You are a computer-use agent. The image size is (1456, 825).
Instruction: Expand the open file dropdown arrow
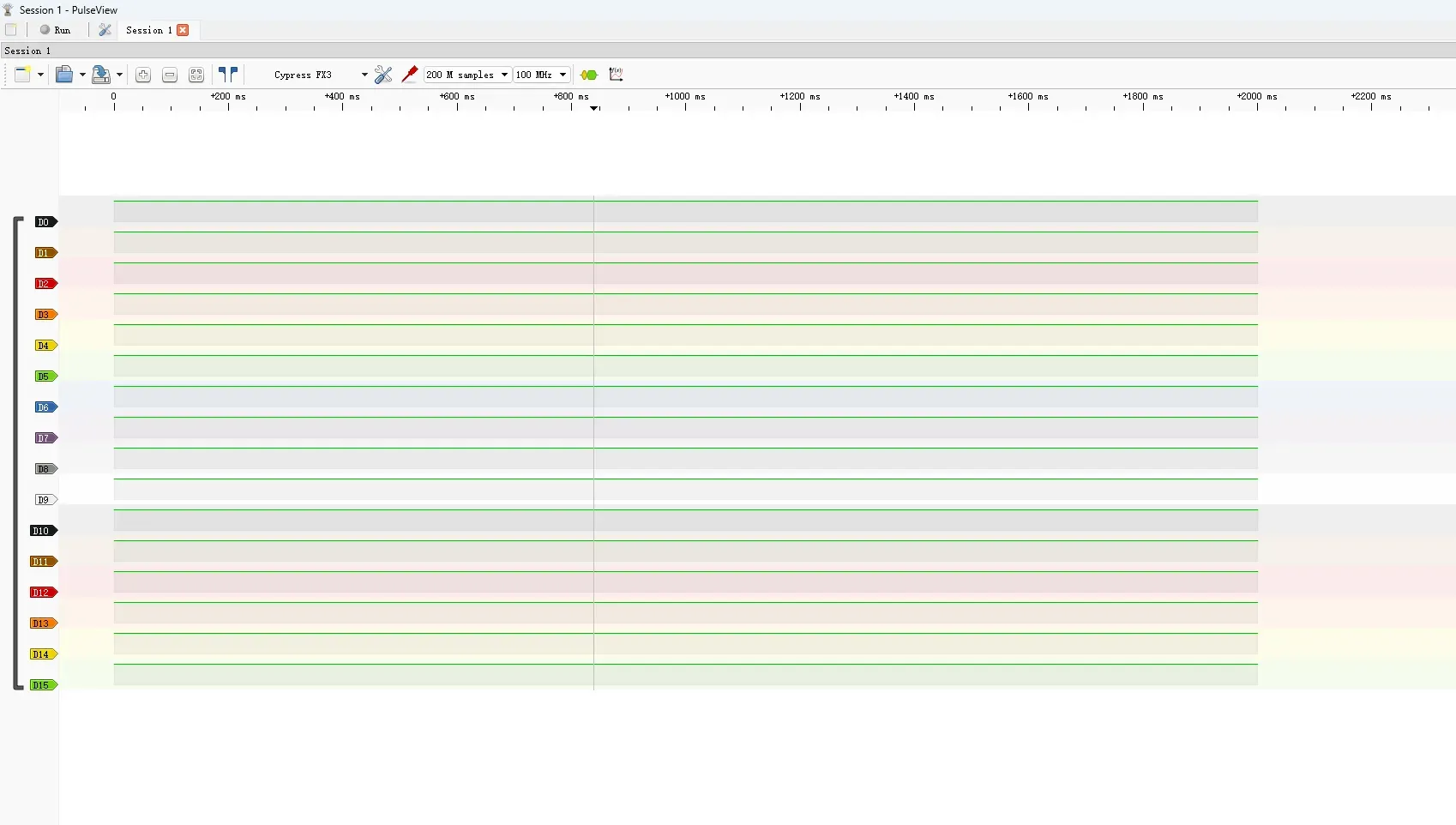coord(82,75)
